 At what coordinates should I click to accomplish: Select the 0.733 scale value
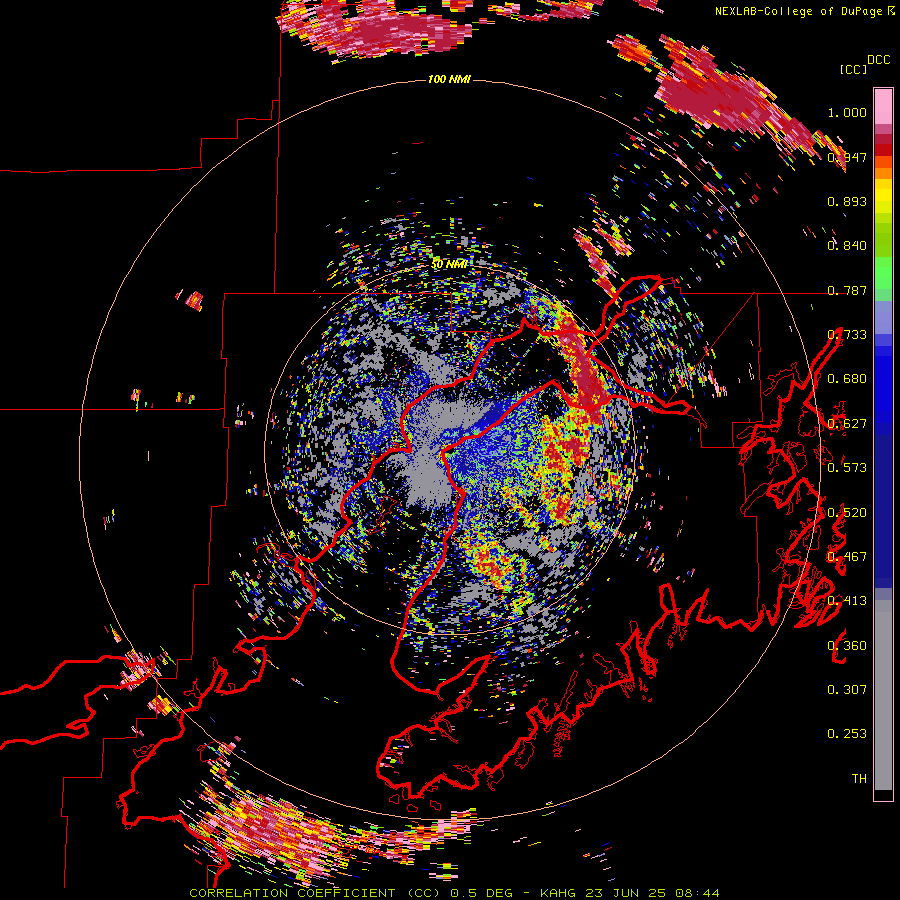pyautogui.click(x=847, y=335)
